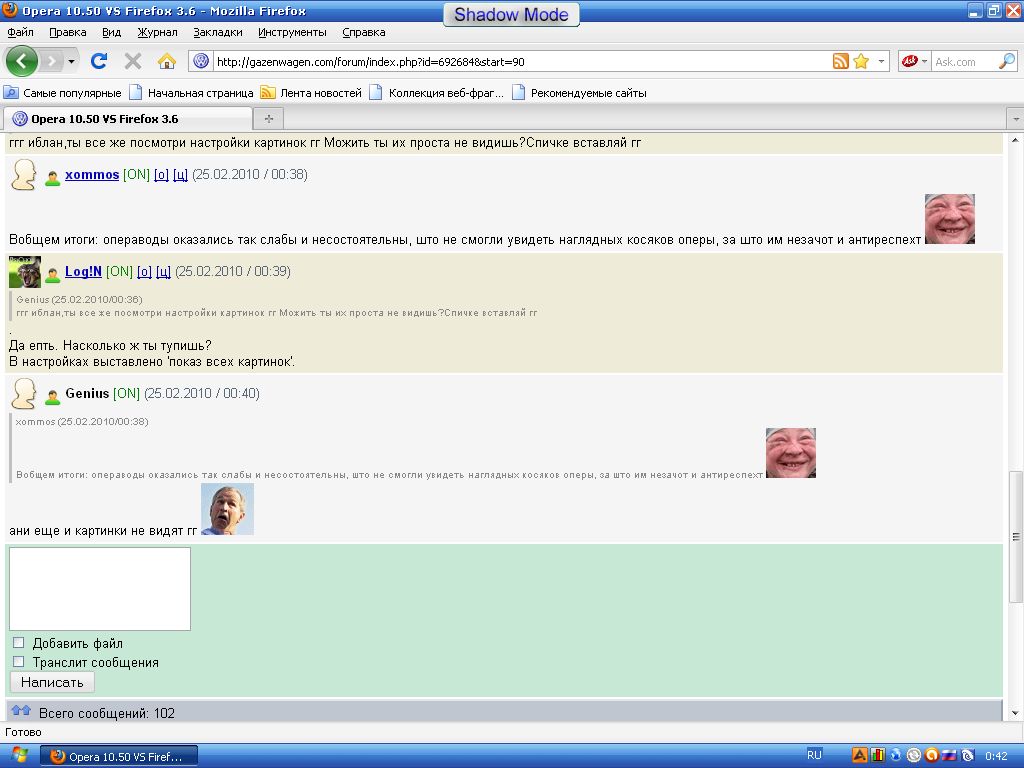Click the man's photo in Genius's post
This screenshot has height=768, width=1024.
point(227,509)
